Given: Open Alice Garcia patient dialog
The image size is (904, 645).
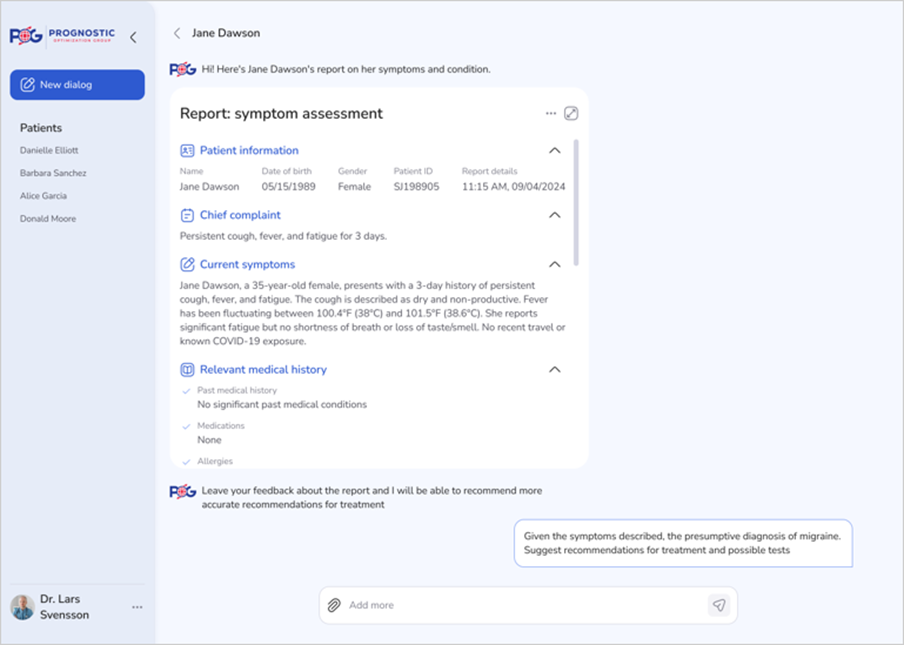Looking at the screenshot, I should [x=44, y=196].
